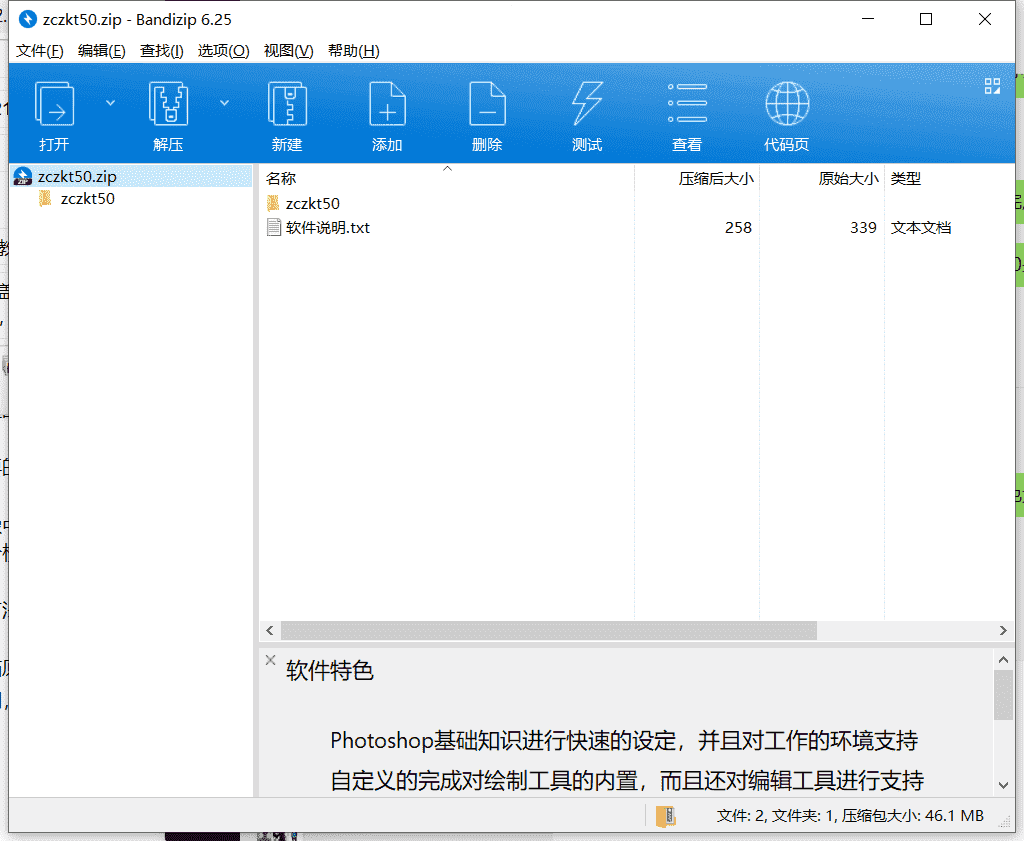1024x841 pixels.
Task: Click the Bandizip title bar app icon
Action: 27,20
